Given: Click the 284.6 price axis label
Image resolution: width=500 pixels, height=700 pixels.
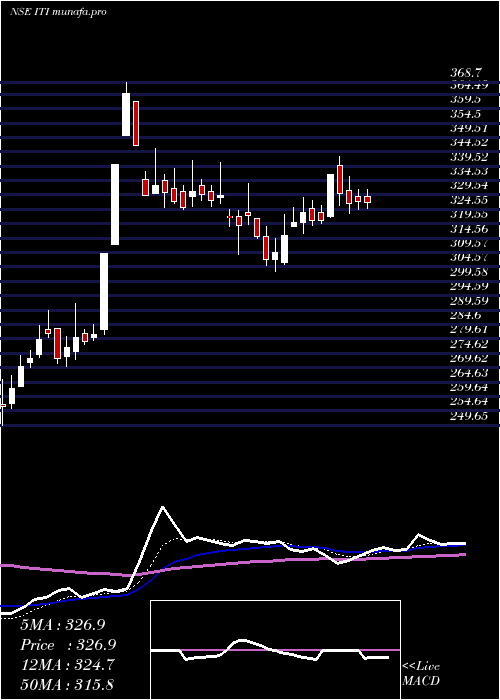Looking at the screenshot, I should 465,315.
